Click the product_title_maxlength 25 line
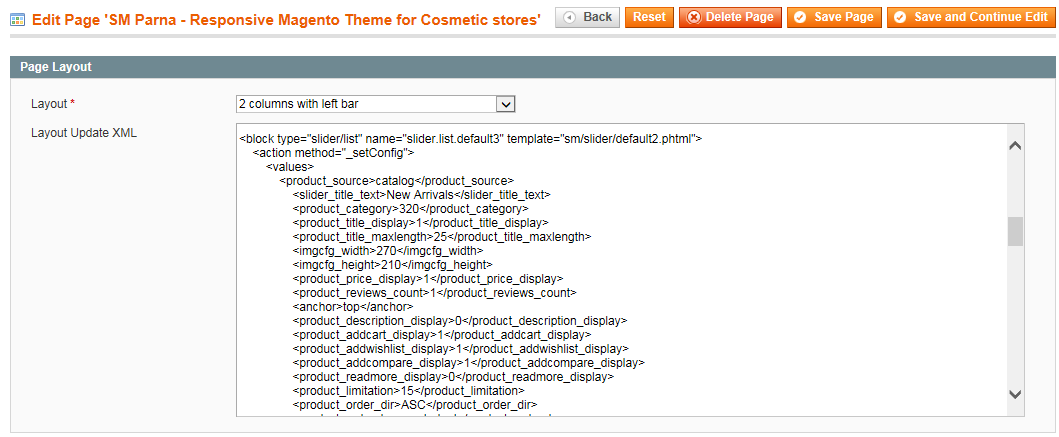 tap(442, 236)
